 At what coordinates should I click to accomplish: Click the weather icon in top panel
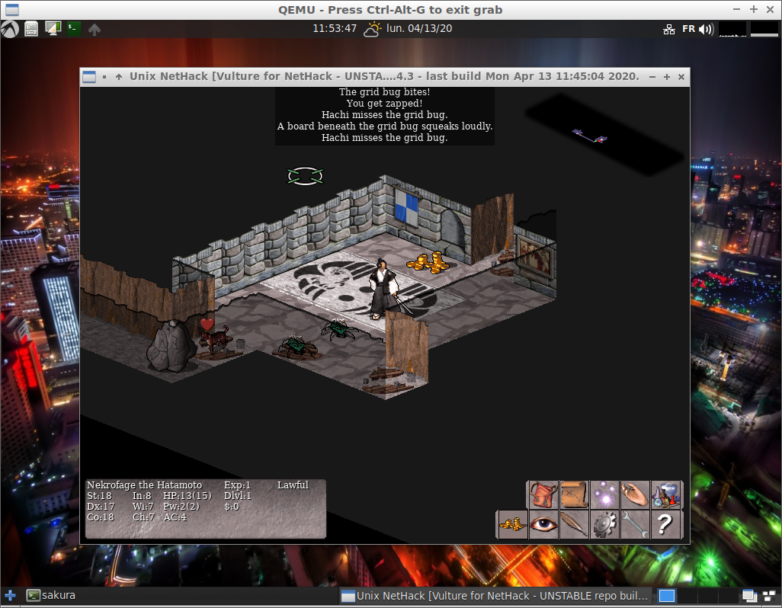tap(372, 29)
